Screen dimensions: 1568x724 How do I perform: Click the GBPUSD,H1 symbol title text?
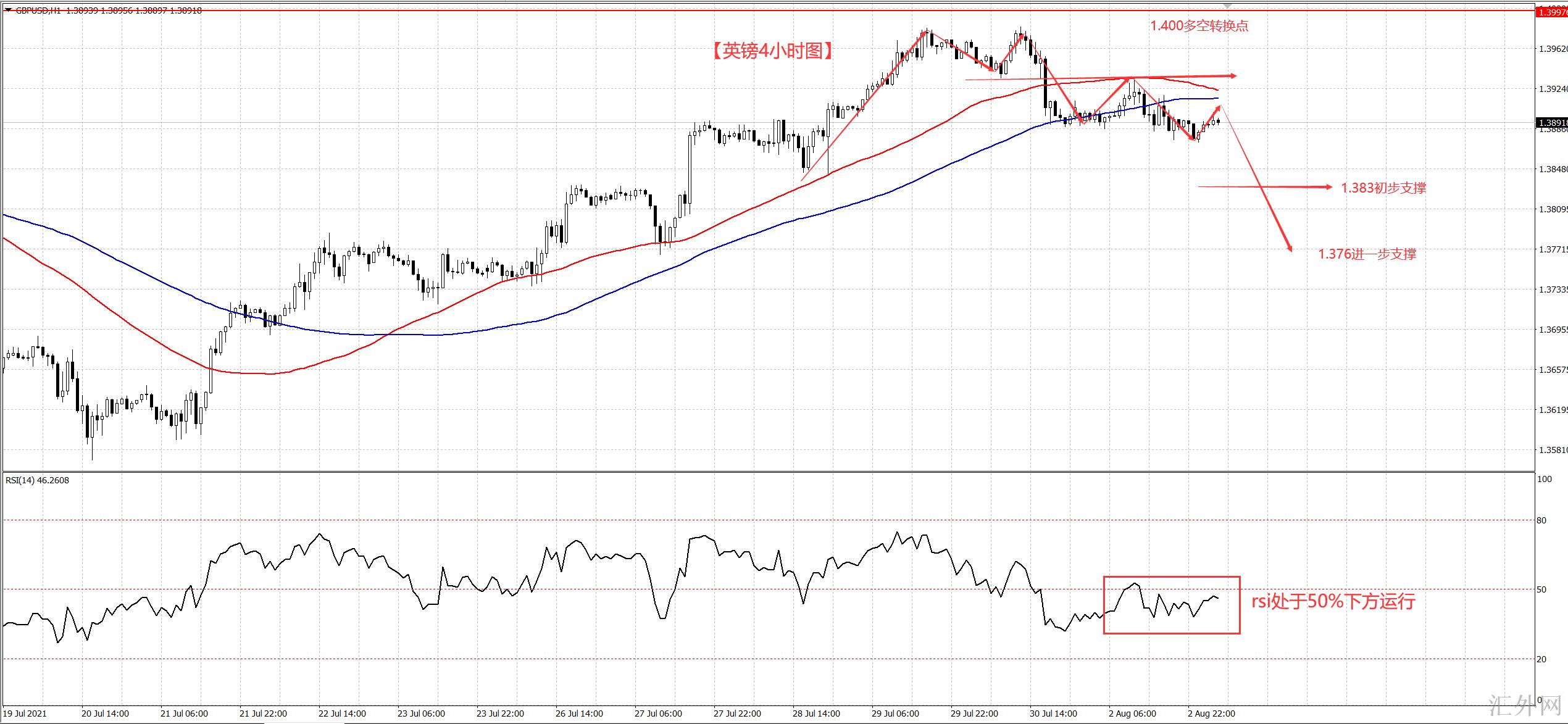[x=38, y=10]
